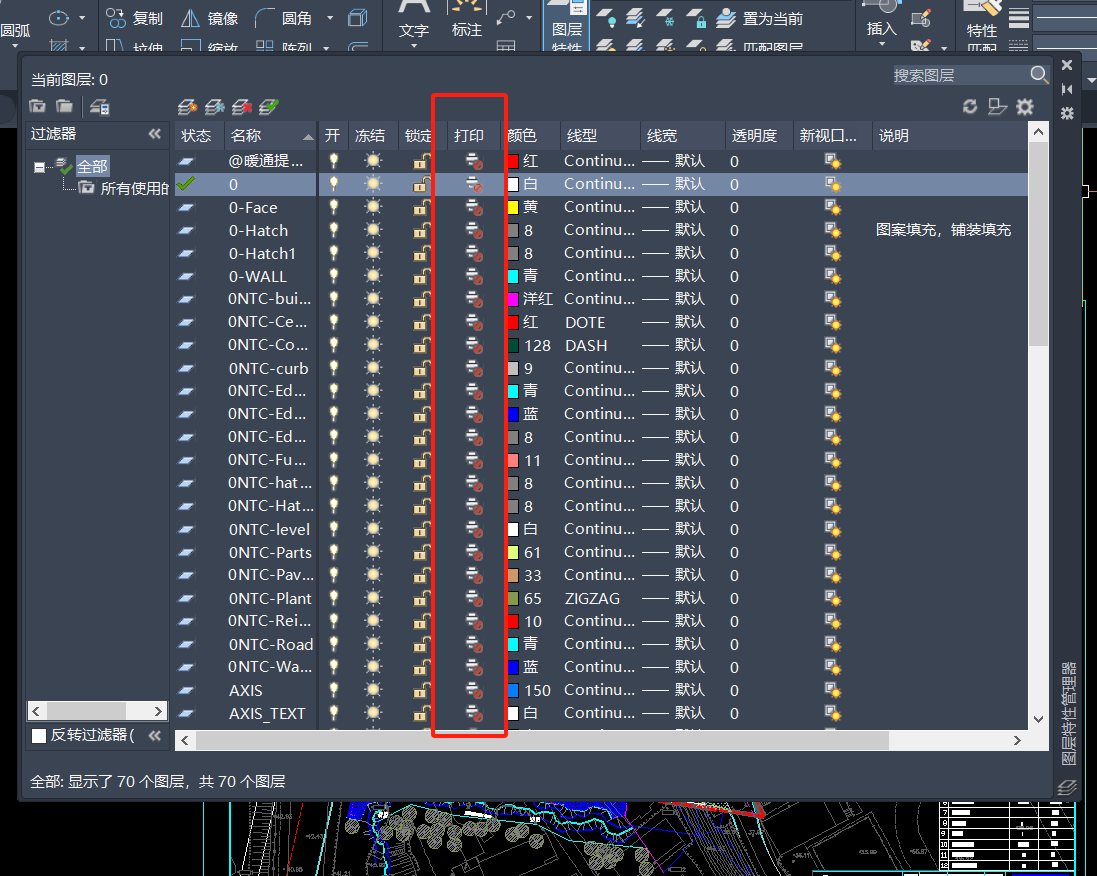
Task: Toggle the 反转过滤器 checkbox
Action: click(x=39, y=736)
